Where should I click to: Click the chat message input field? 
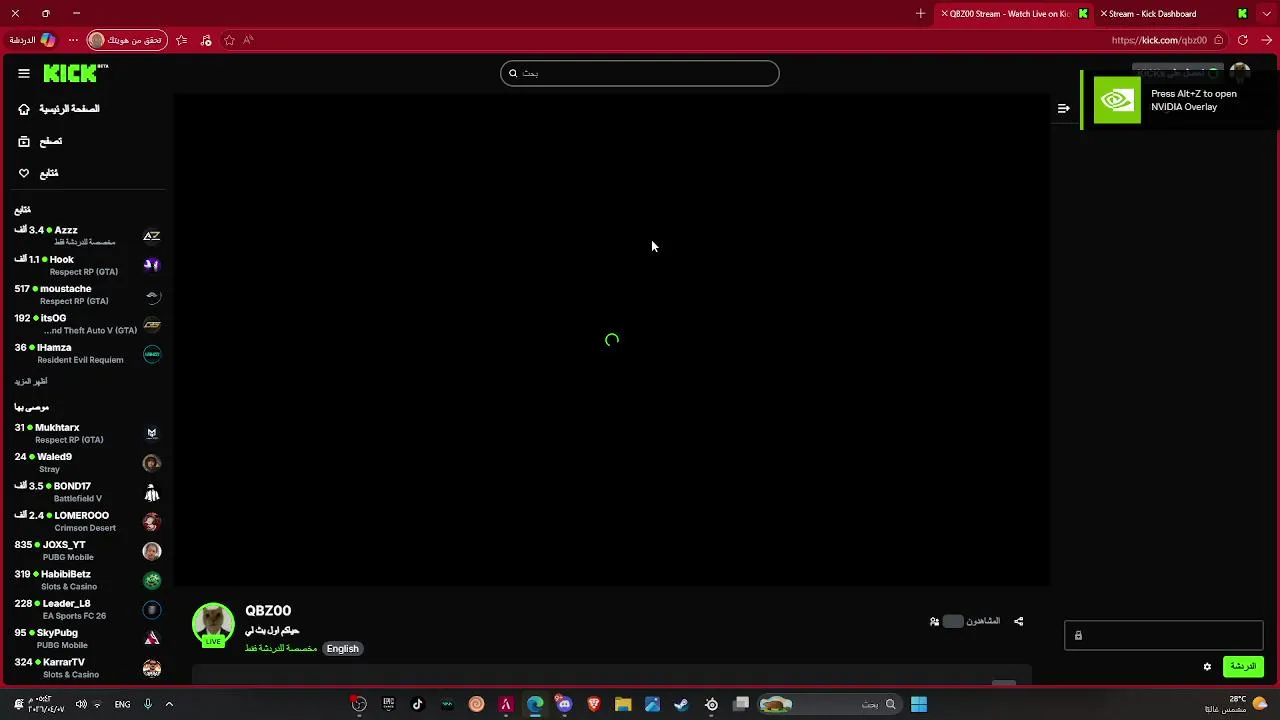click(1164, 635)
